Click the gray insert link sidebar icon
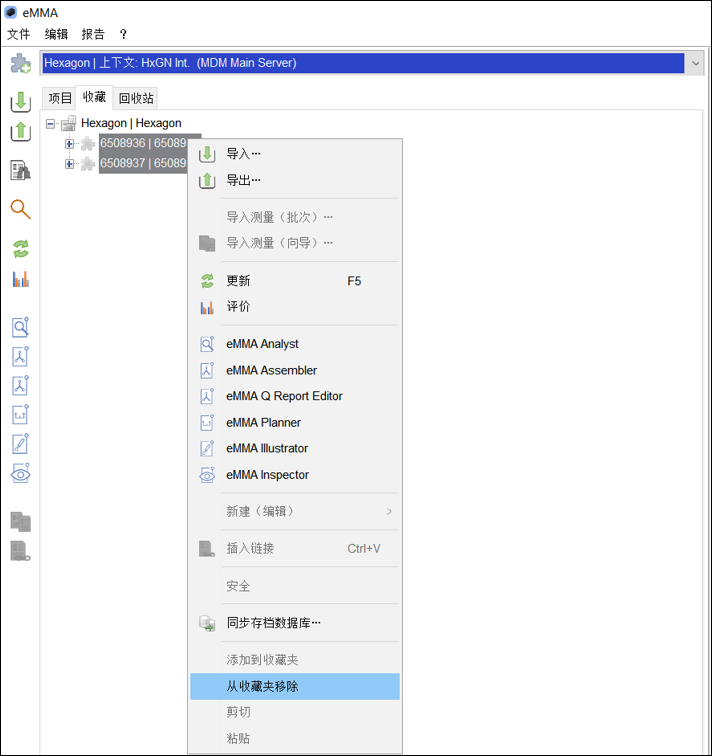 coord(21,551)
